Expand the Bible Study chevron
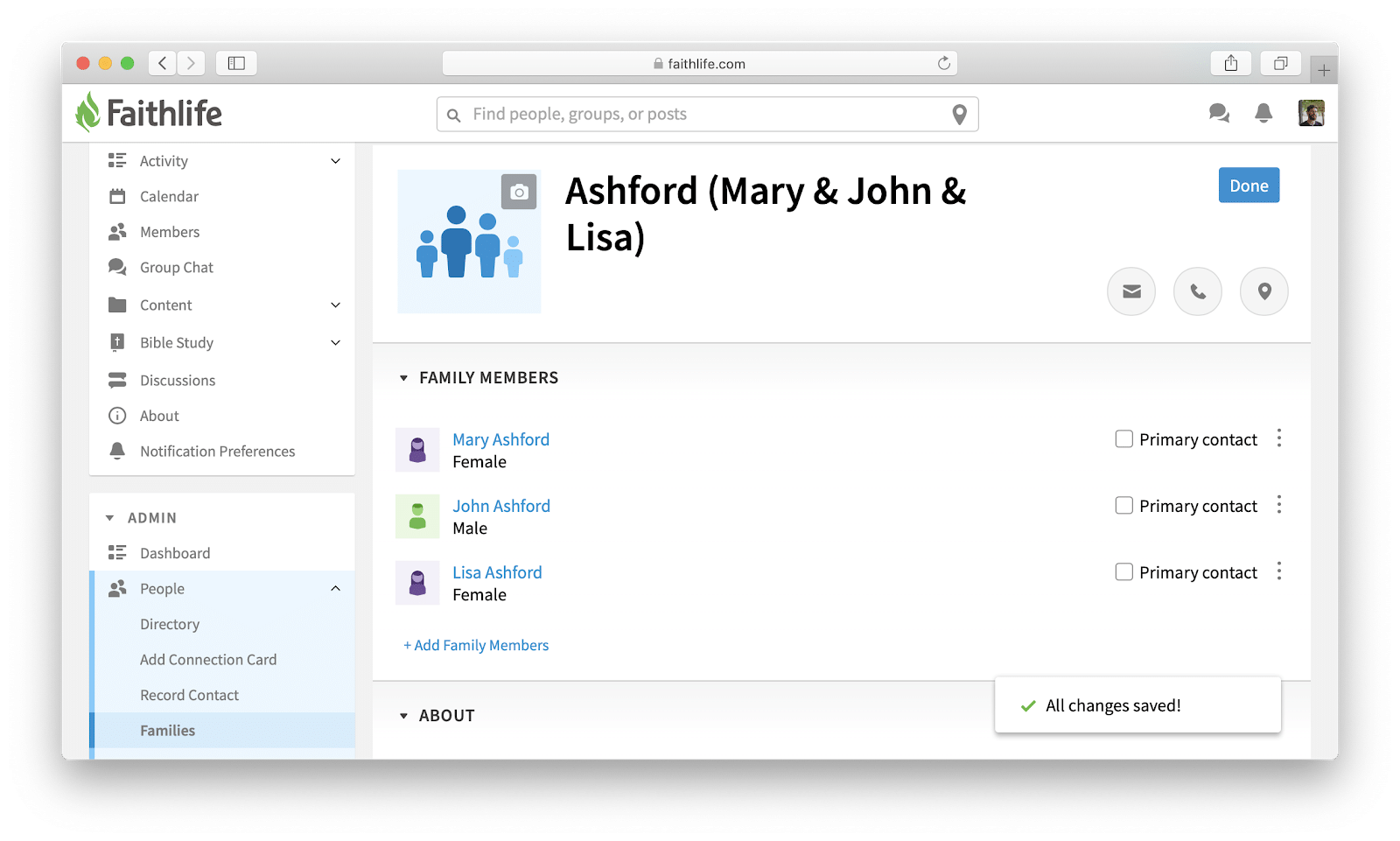The height and width of the screenshot is (841, 1400). pos(335,343)
